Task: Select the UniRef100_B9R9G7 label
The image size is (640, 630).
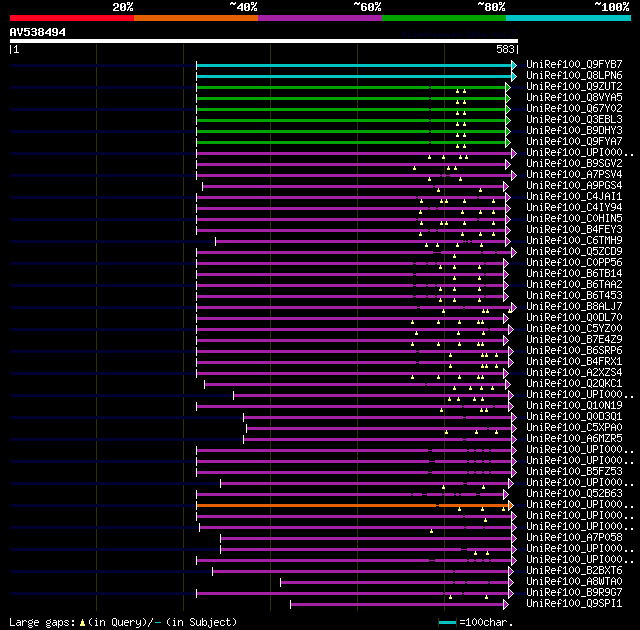Action: [574, 593]
